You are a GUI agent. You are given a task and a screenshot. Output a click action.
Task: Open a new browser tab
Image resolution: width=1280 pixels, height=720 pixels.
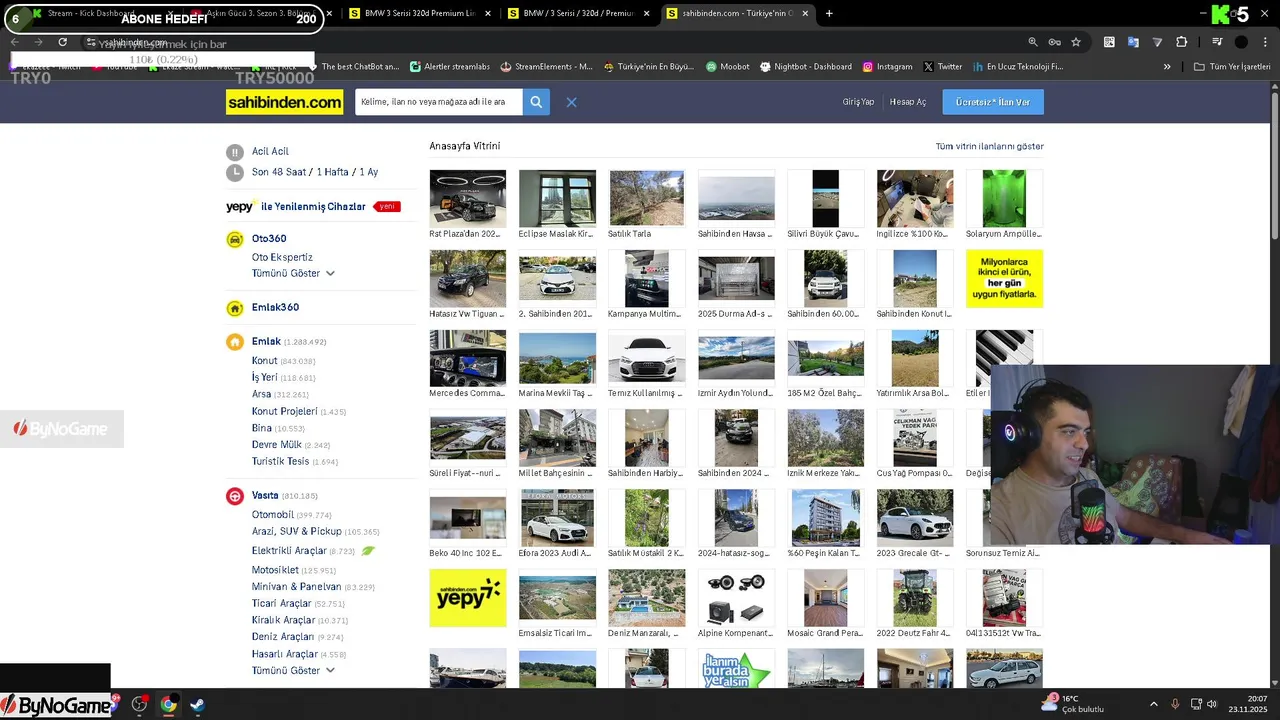pos(829,14)
